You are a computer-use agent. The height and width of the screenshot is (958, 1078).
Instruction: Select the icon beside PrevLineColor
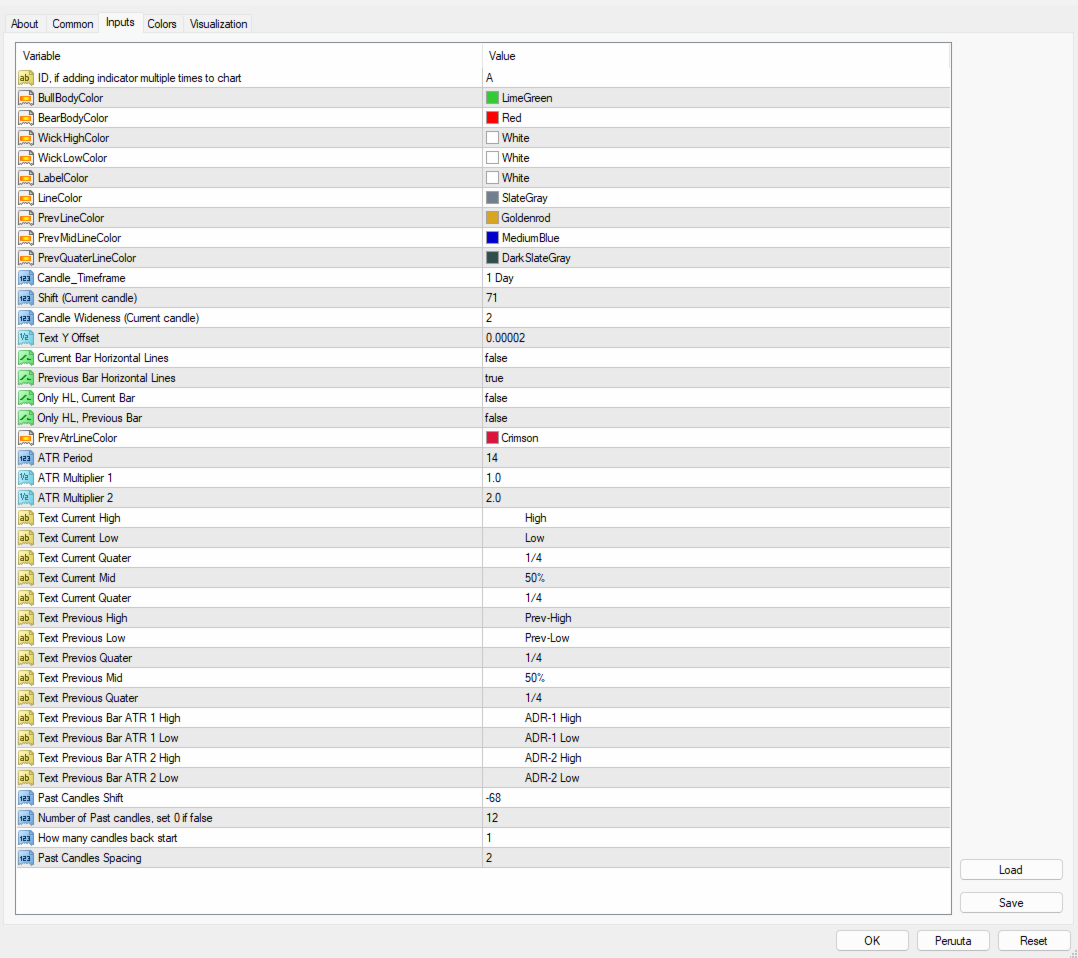(x=25, y=217)
